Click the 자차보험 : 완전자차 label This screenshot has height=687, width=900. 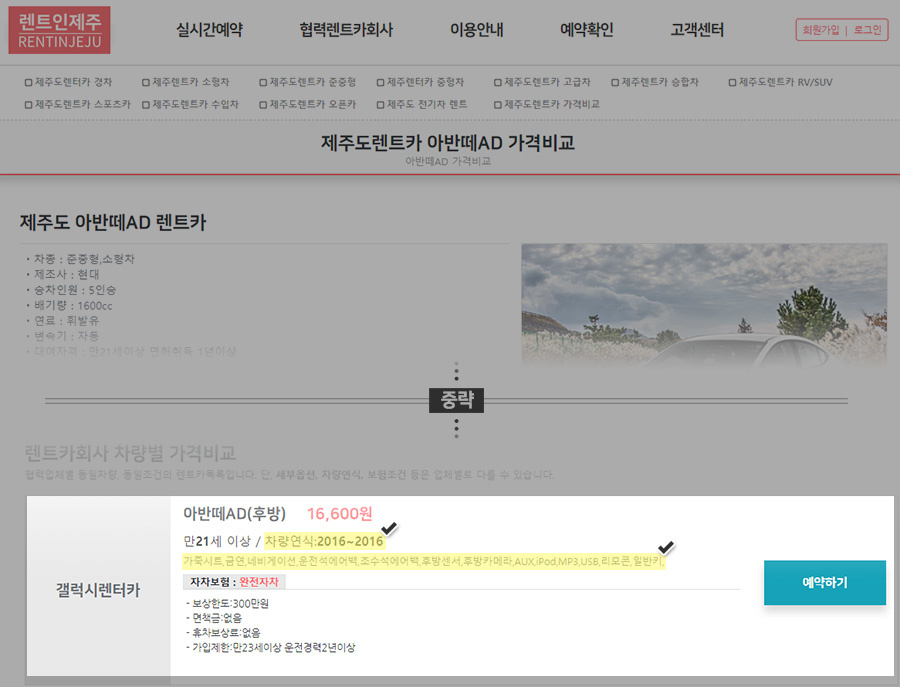coord(234,582)
